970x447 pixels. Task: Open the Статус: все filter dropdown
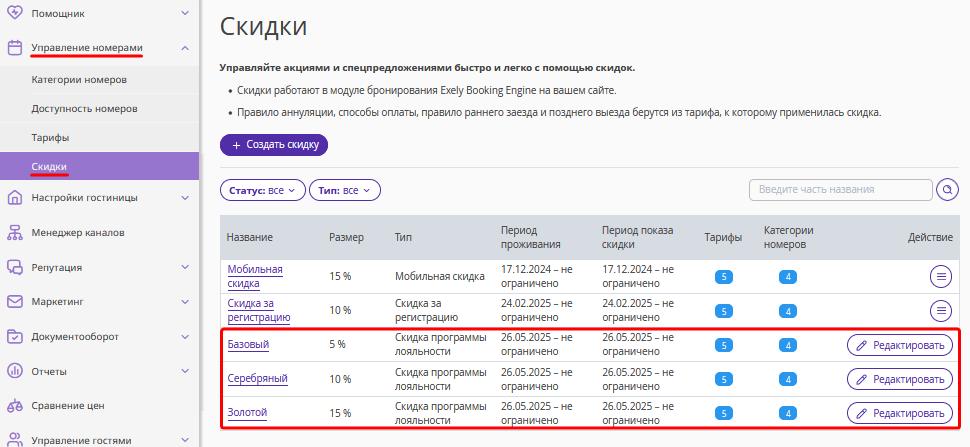pyautogui.click(x=263, y=190)
